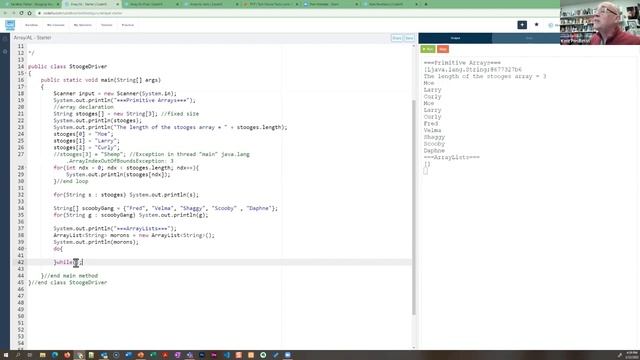Click the code line stooges[0] = "Moe"
640x360 pixels.
pyautogui.click(x=84, y=134)
